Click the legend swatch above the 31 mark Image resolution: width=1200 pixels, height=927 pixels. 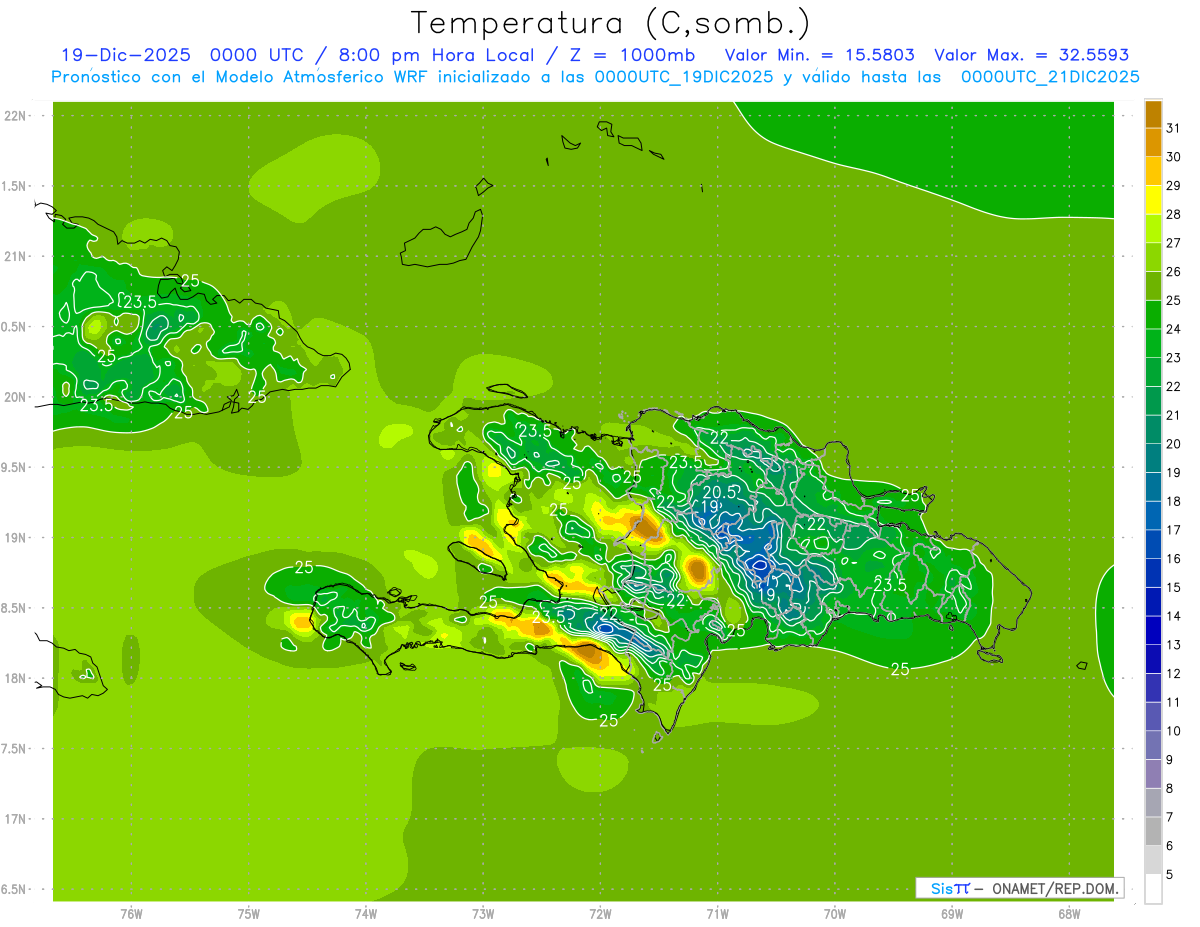tap(1153, 114)
